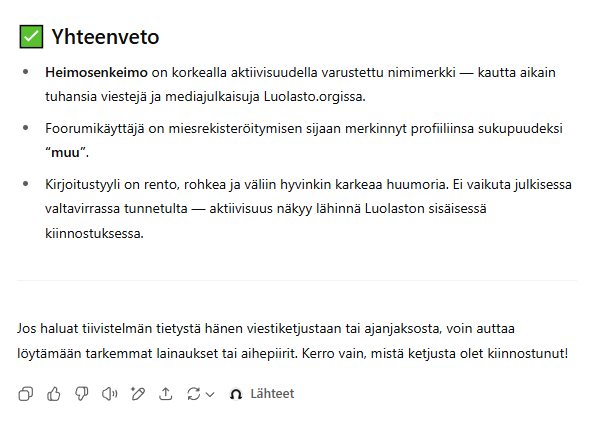Click the green checkmark emoji
Viewport: 609px width, 423px height.
31,37
